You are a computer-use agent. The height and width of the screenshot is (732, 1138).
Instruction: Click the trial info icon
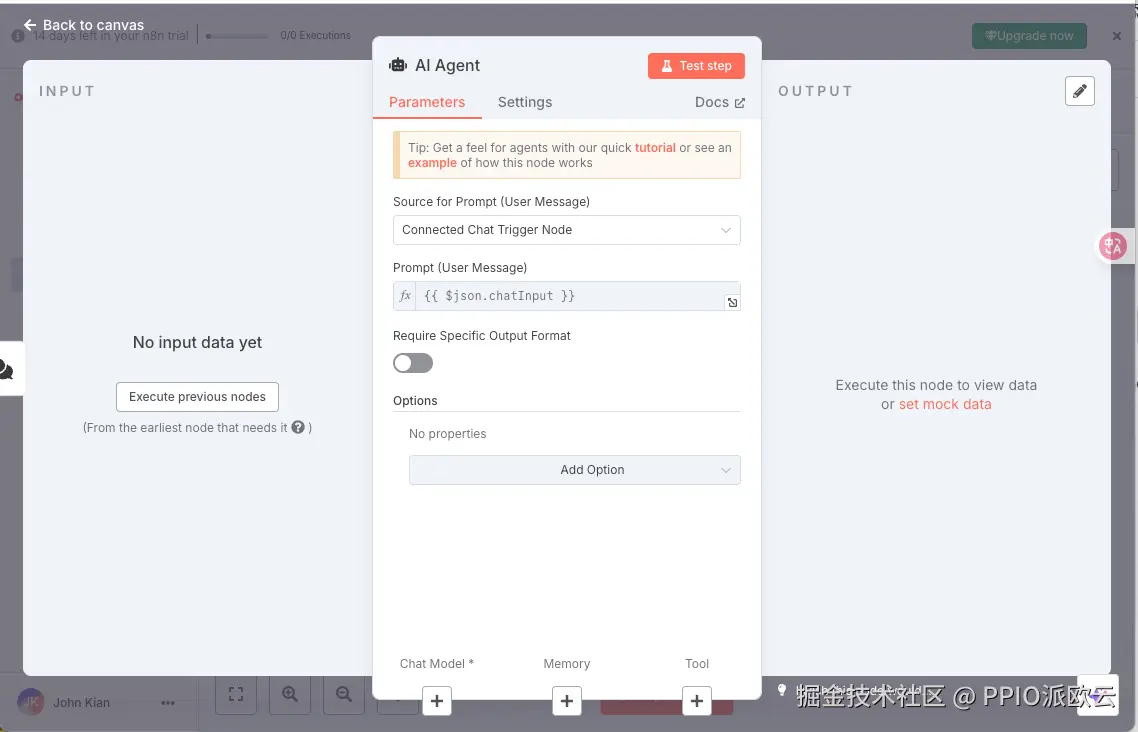click(17, 36)
